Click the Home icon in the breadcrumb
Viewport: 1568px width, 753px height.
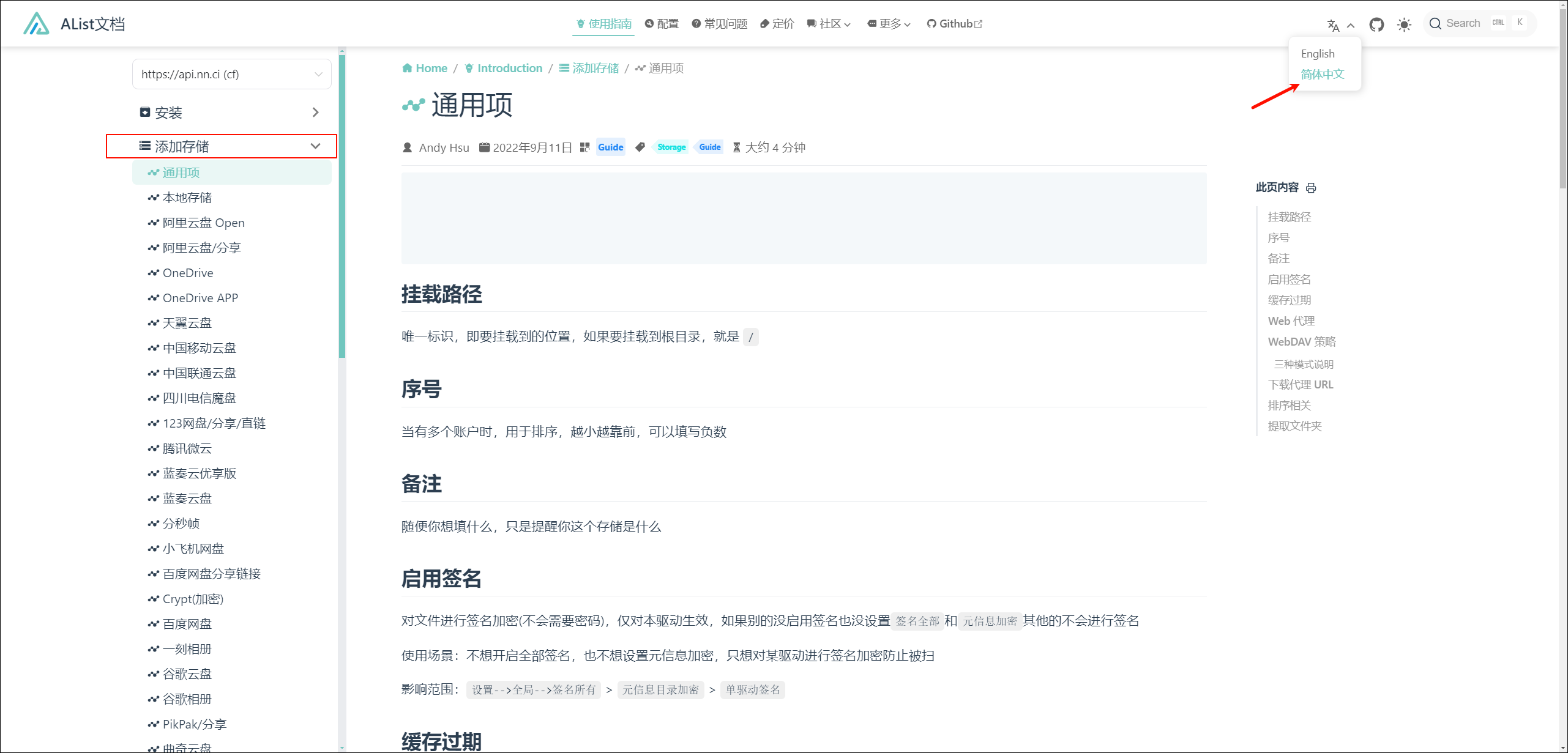point(407,68)
